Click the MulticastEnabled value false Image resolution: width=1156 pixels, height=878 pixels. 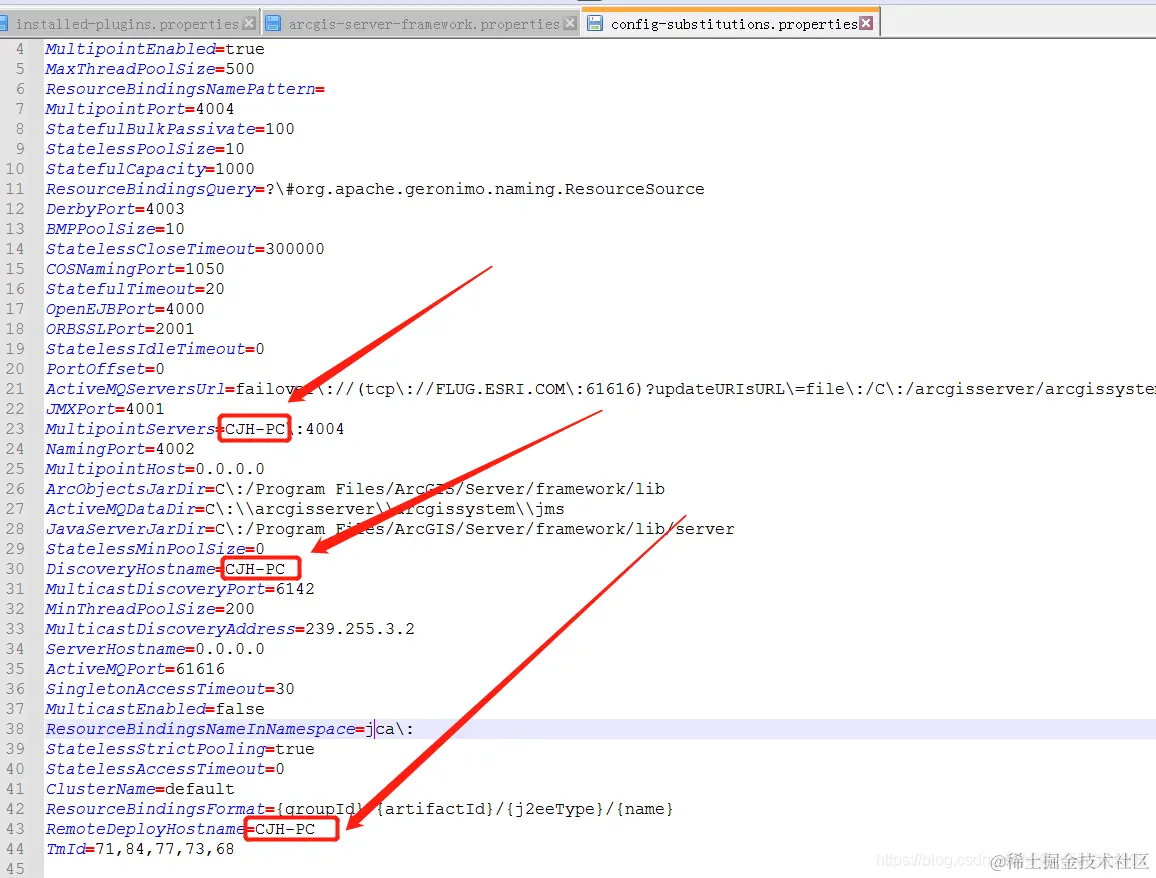240,708
